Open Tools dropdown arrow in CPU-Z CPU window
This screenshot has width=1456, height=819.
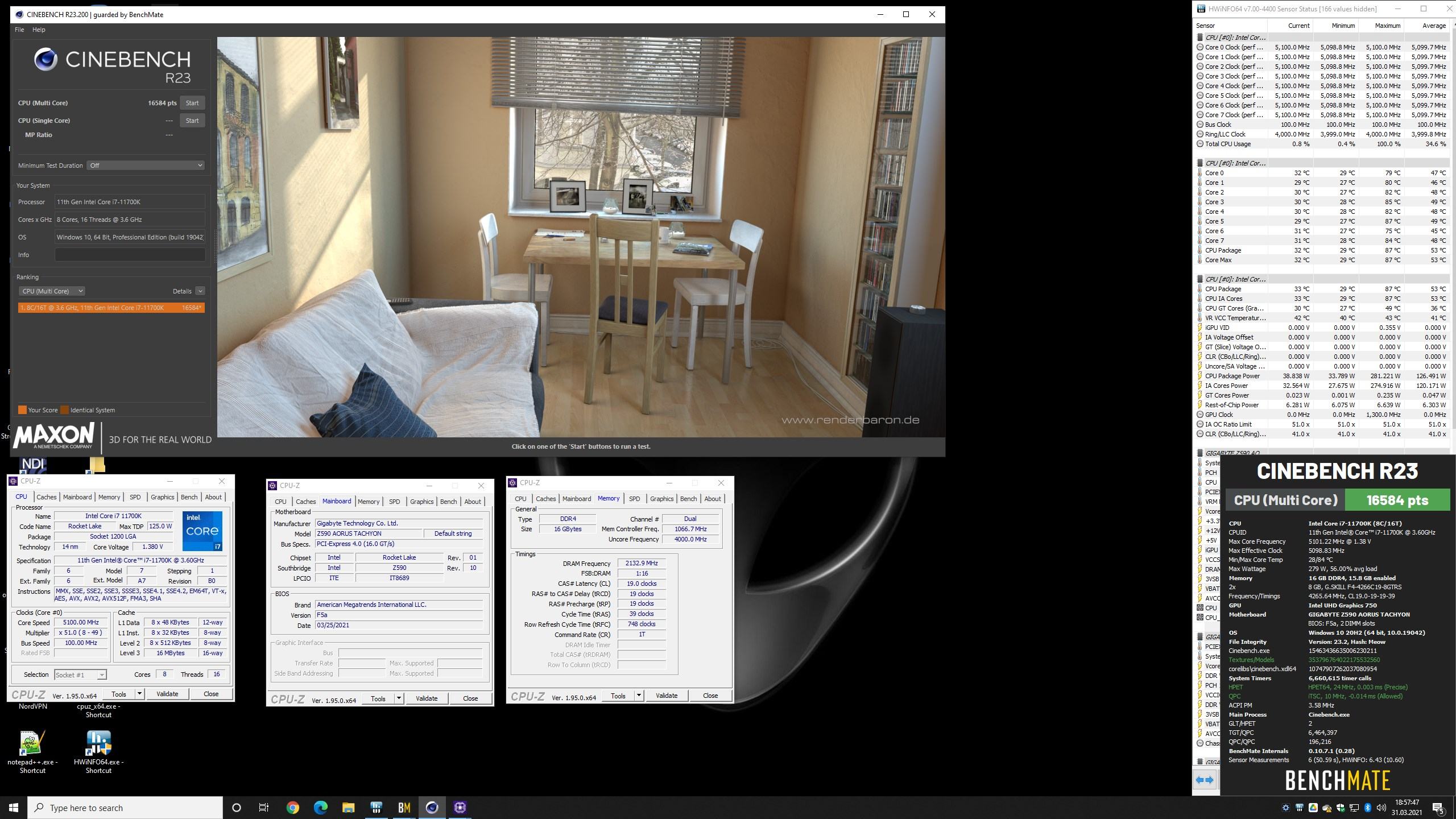point(139,694)
